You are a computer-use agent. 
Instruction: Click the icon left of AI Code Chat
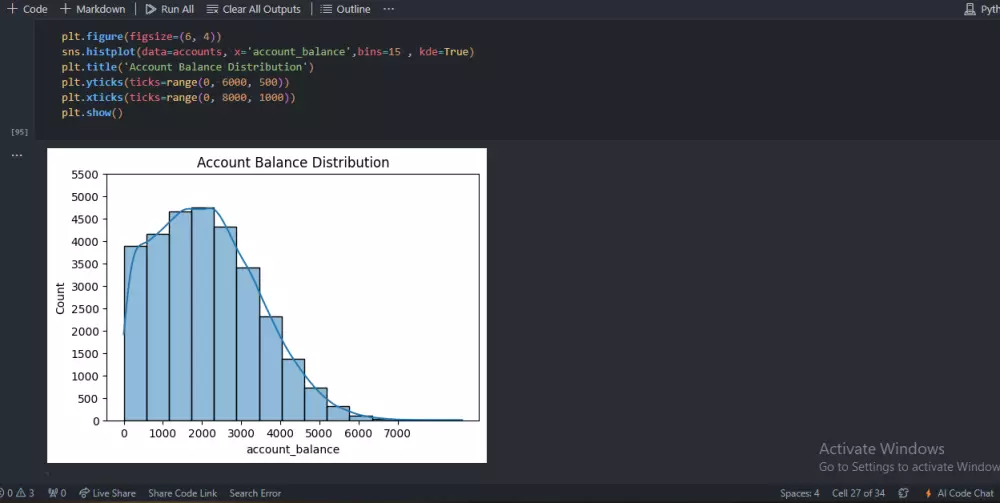tap(903, 493)
